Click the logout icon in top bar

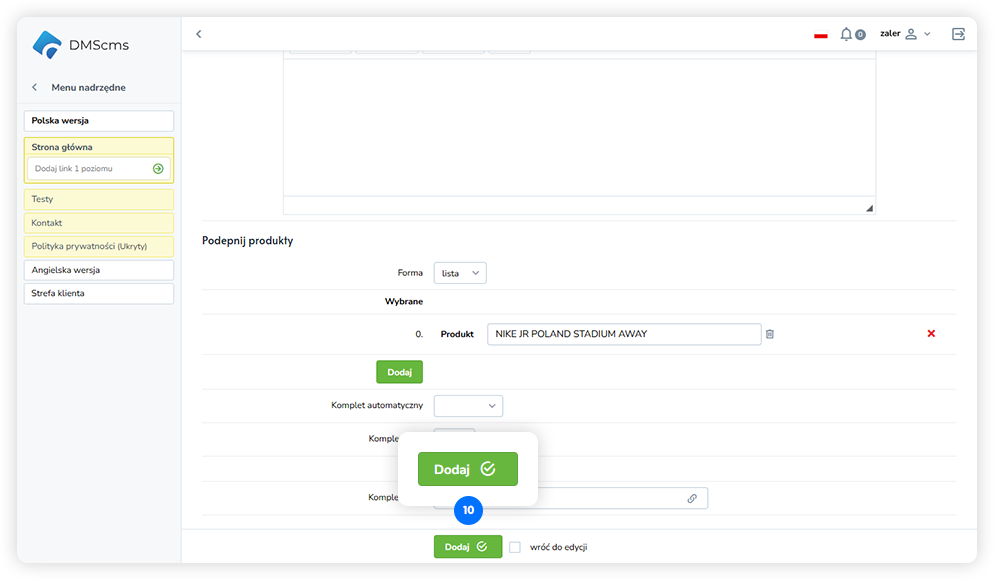tap(958, 34)
